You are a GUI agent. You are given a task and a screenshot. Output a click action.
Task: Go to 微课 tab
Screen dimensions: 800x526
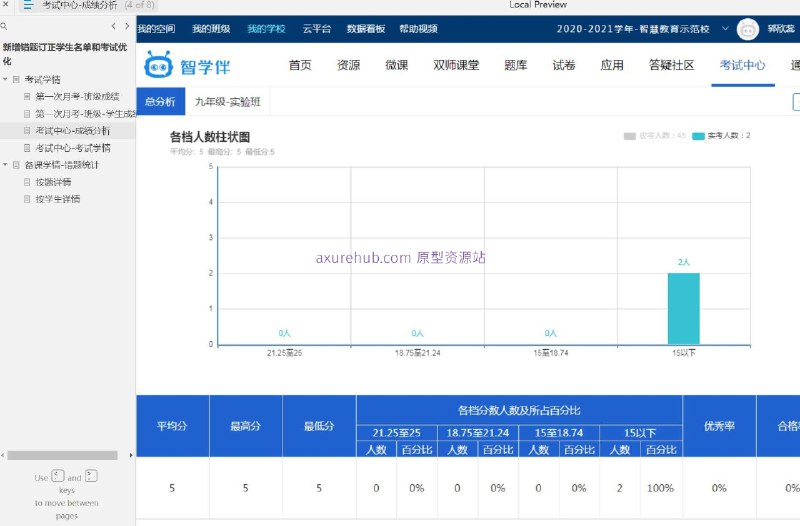point(396,65)
